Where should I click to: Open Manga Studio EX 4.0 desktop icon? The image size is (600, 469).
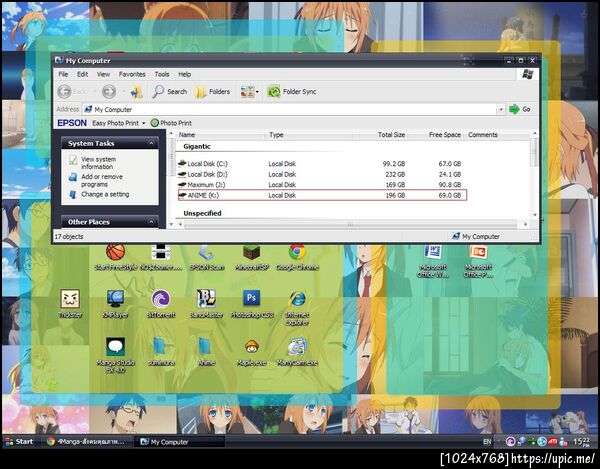point(115,355)
